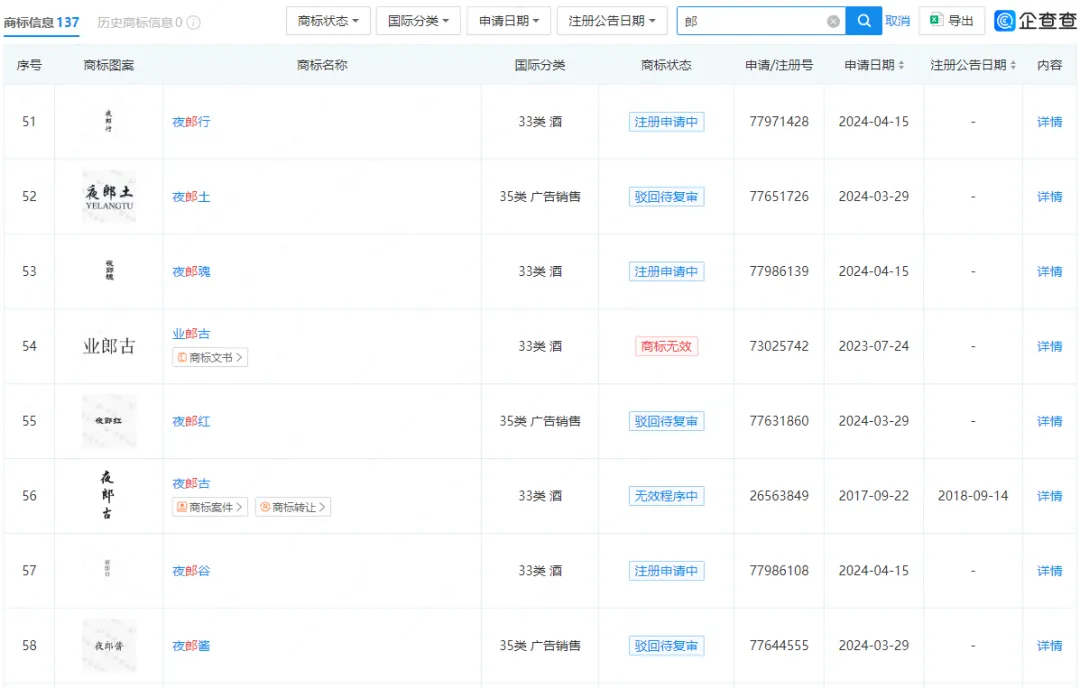The height and width of the screenshot is (688, 1080).
Task: Click the 业郎古 trademark image
Action: pyautogui.click(x=109, y=346)
